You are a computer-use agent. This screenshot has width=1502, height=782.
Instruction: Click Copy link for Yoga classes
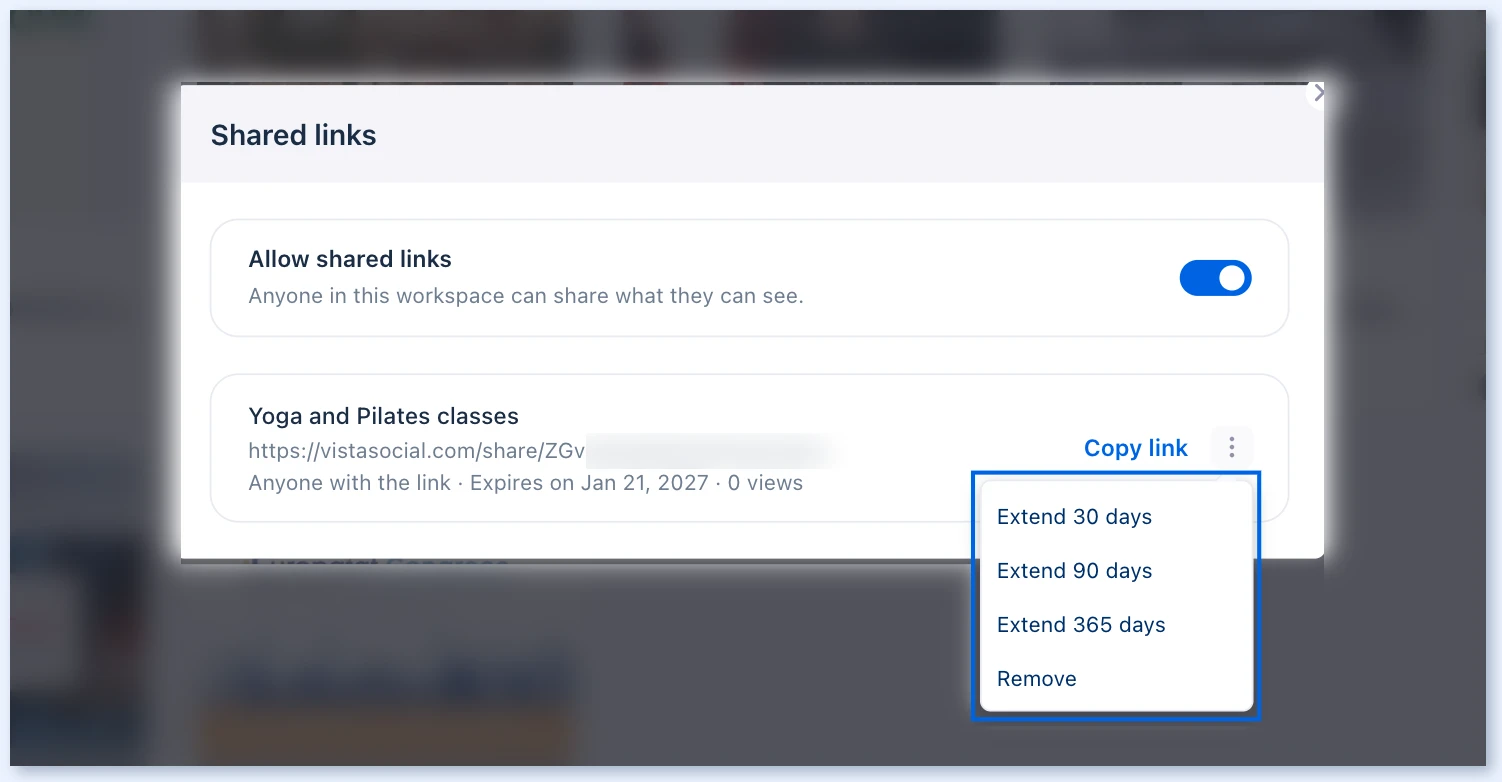pyautogui.click(x=1135, y=448)
